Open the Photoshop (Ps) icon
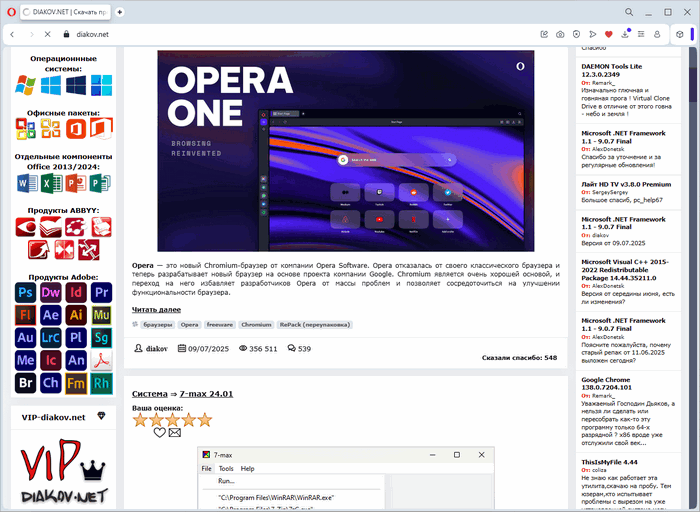This screenshot has height=512, width=700. 25,293
